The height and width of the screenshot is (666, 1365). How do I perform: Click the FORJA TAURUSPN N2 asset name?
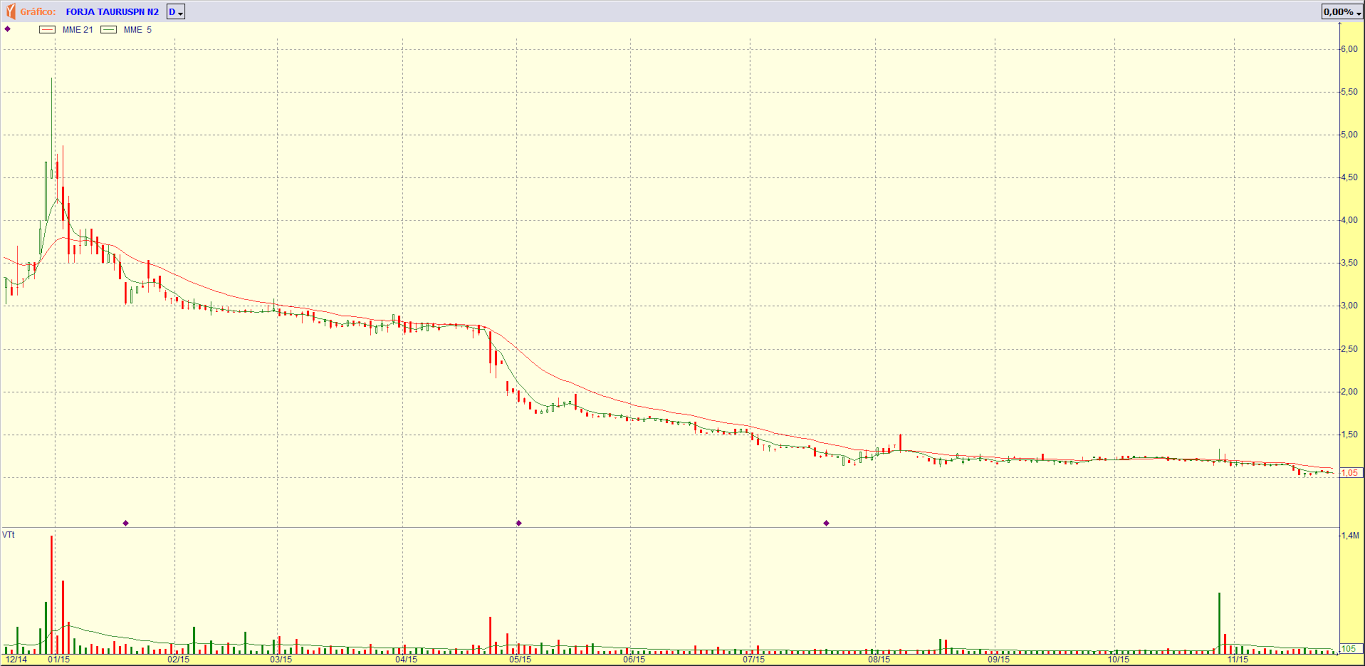(x=112, y=12)
